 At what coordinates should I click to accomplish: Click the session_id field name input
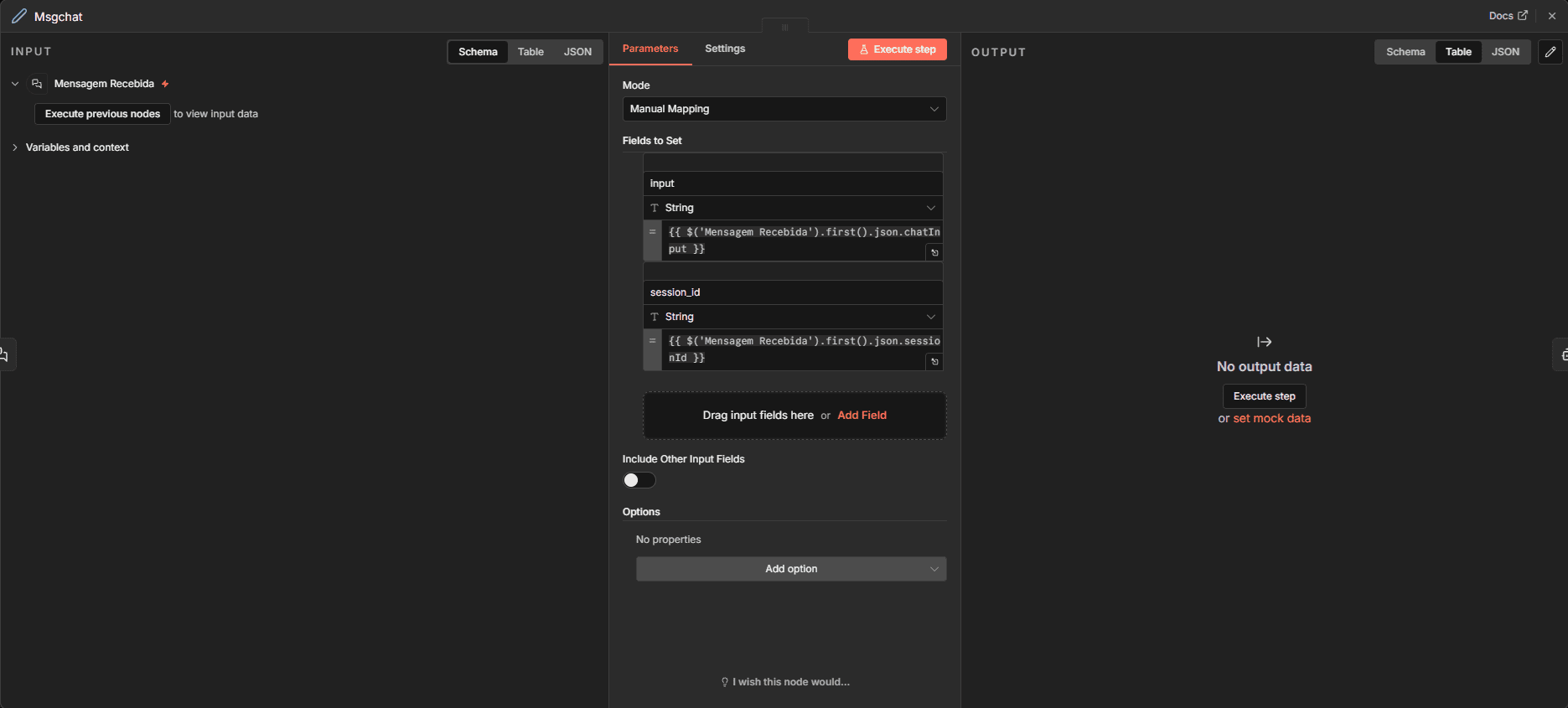tap(792, 292)
